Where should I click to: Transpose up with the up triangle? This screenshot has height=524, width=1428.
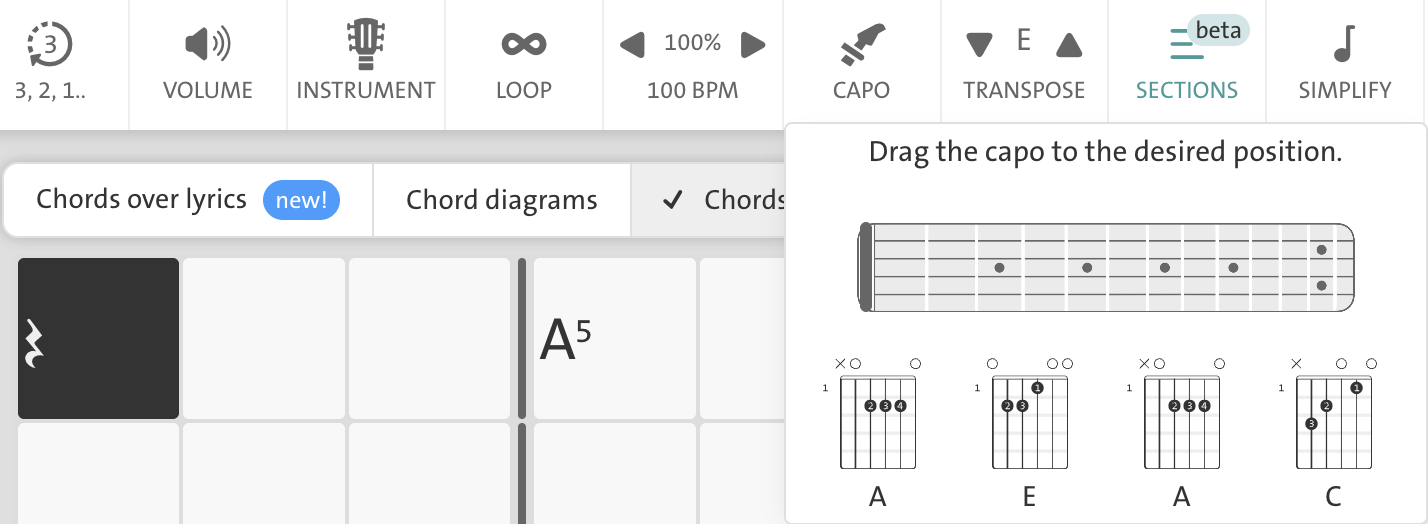pos(1069,45)
